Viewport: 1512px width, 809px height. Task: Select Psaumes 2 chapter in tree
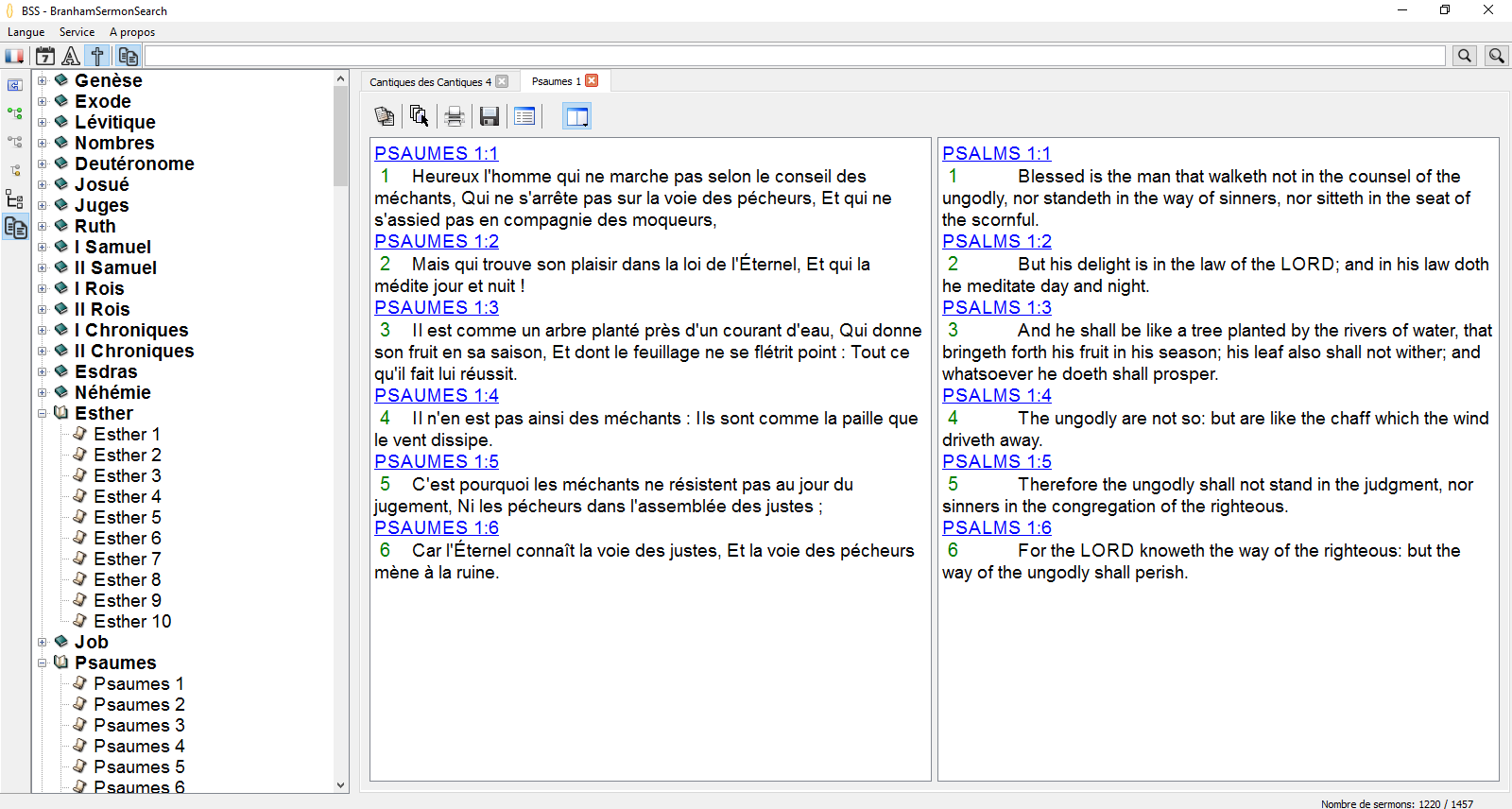139,704
